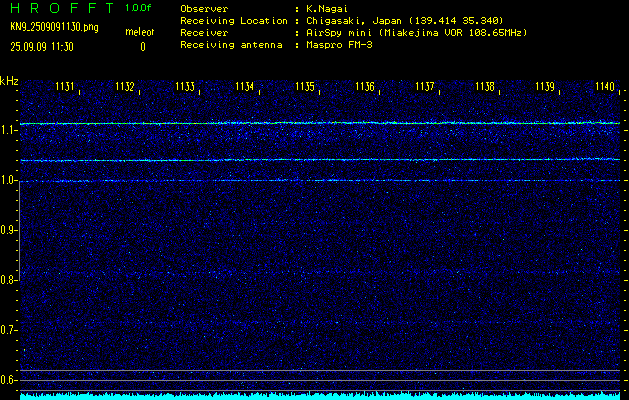629x400 pixels.
Task: Click time marker 1134
Action: click(x=245, y=86)
